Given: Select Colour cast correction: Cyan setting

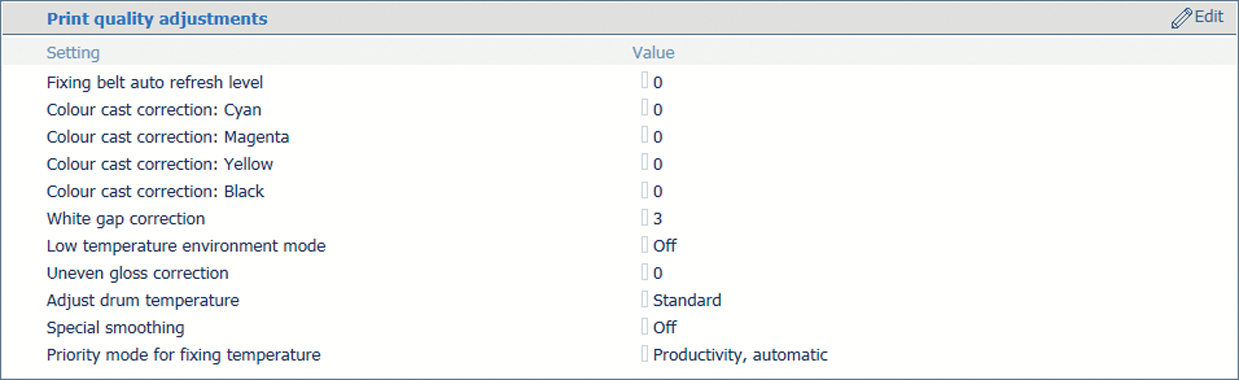Looking at the screenshot, I should [154, 109].
